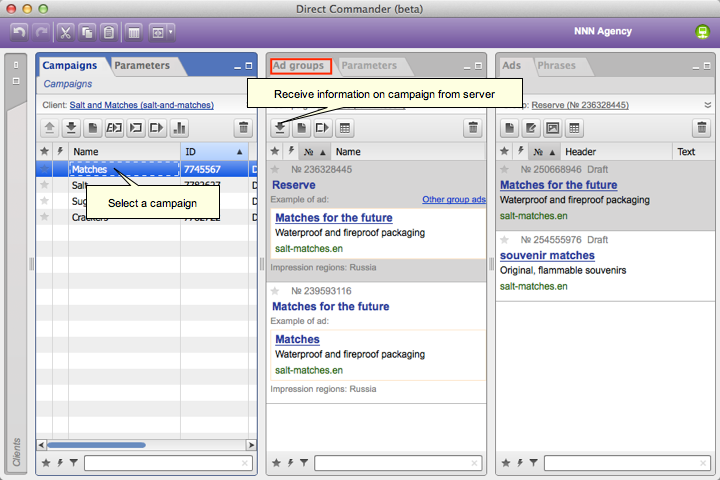Screen dimensions: 720x480
Task: Click the export-to-file icon in the Campaigns toolbar
Action: [157, 128]
